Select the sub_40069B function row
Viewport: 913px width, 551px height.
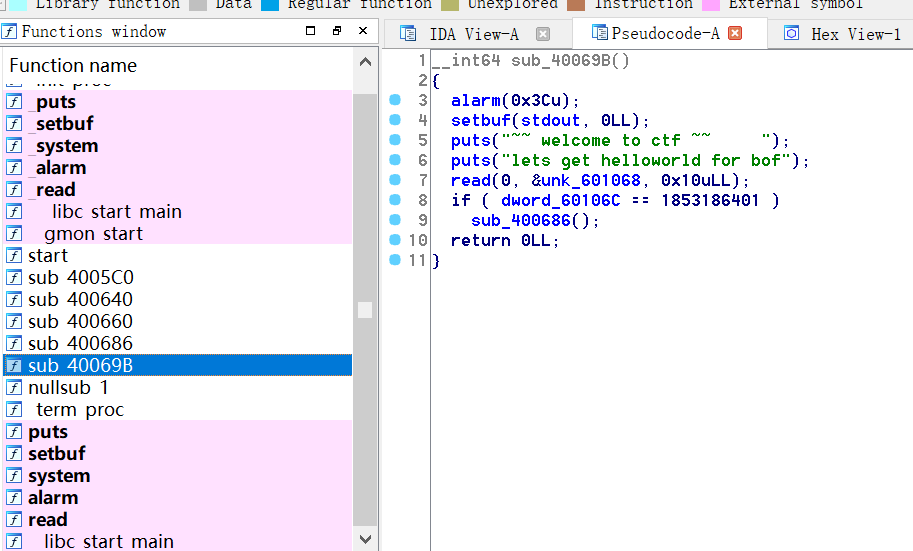coord(178,365)
